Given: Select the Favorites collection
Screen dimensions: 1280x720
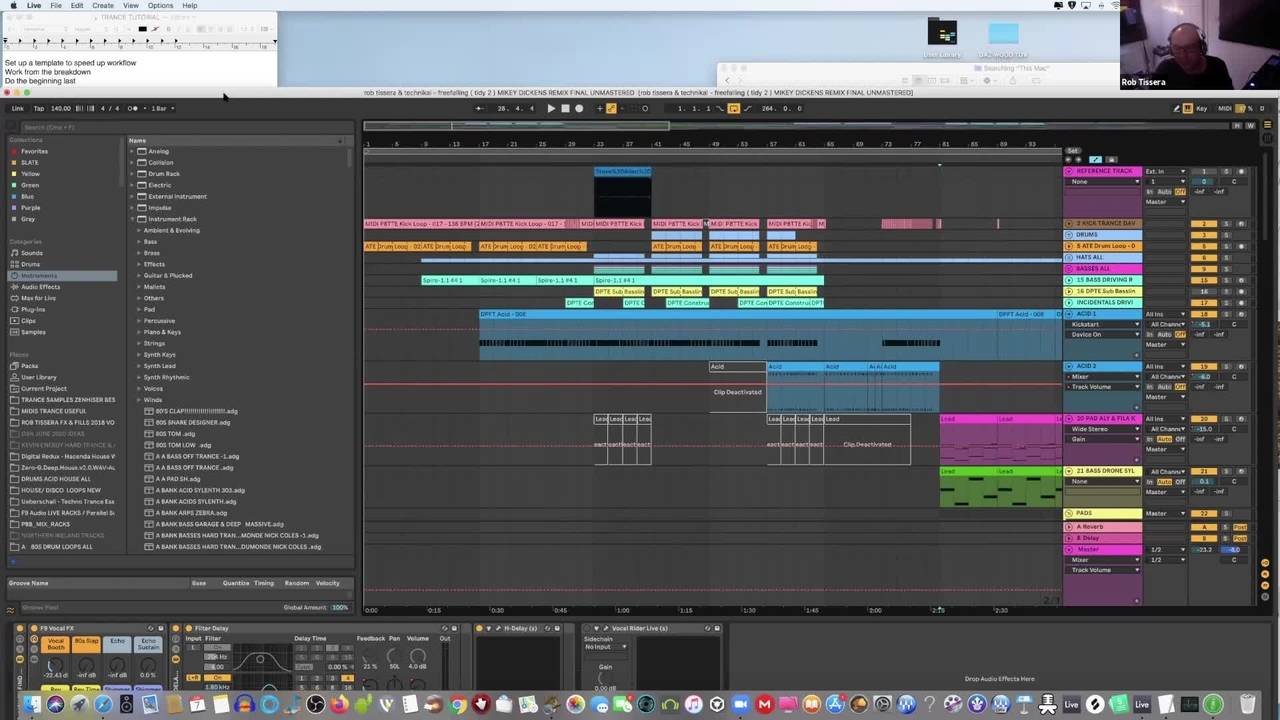Looking at the screenshot, I should (34, 151).
